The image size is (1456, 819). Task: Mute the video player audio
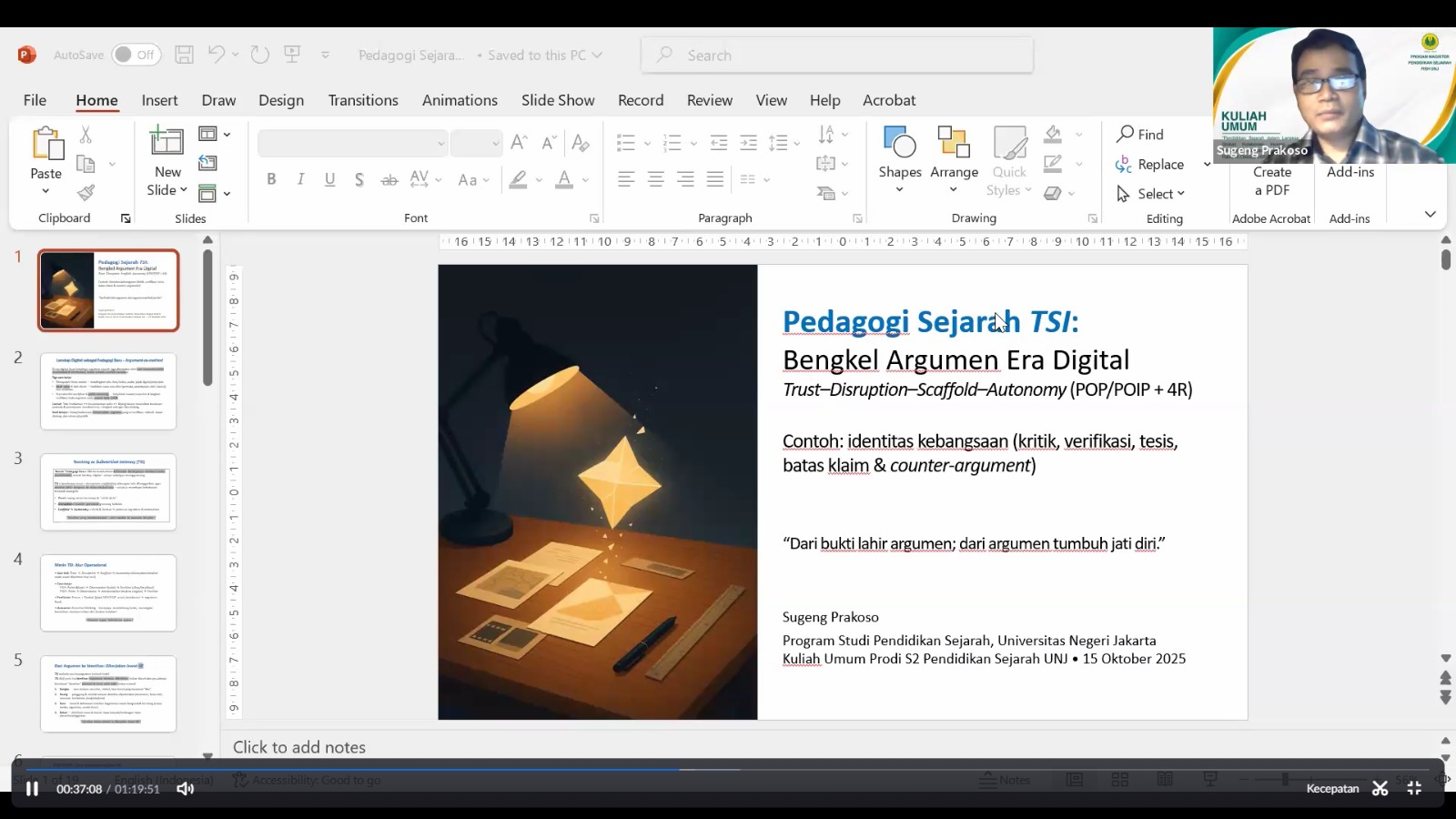(x=186, y=789)
